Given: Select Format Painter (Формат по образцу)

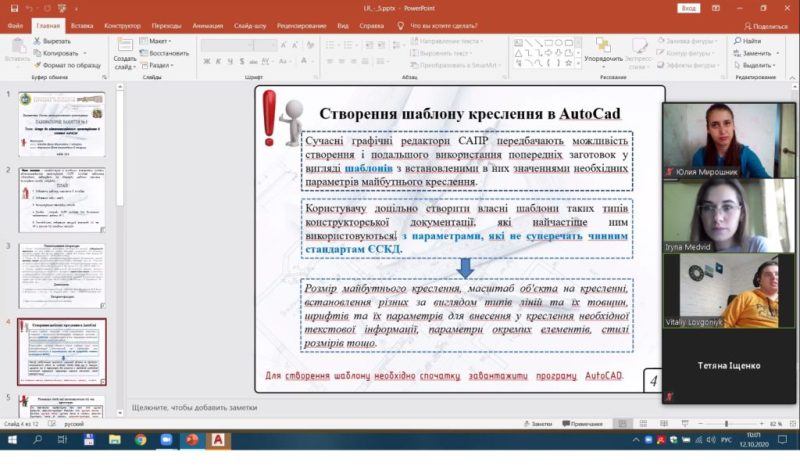Looking at the screenshot, I should (67, 65).
